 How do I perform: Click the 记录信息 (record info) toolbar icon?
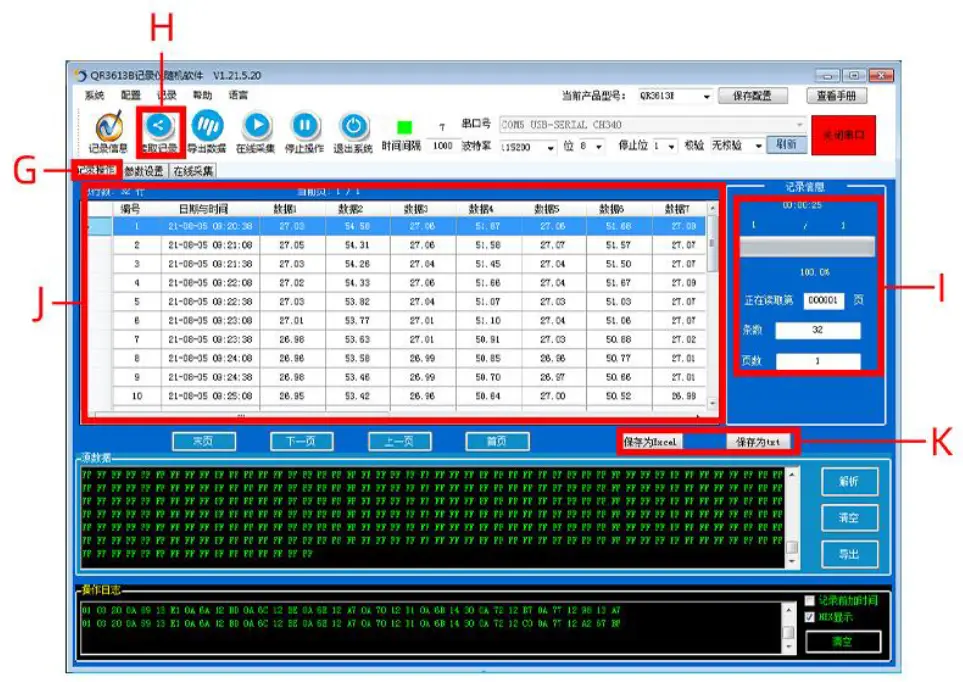109,127
